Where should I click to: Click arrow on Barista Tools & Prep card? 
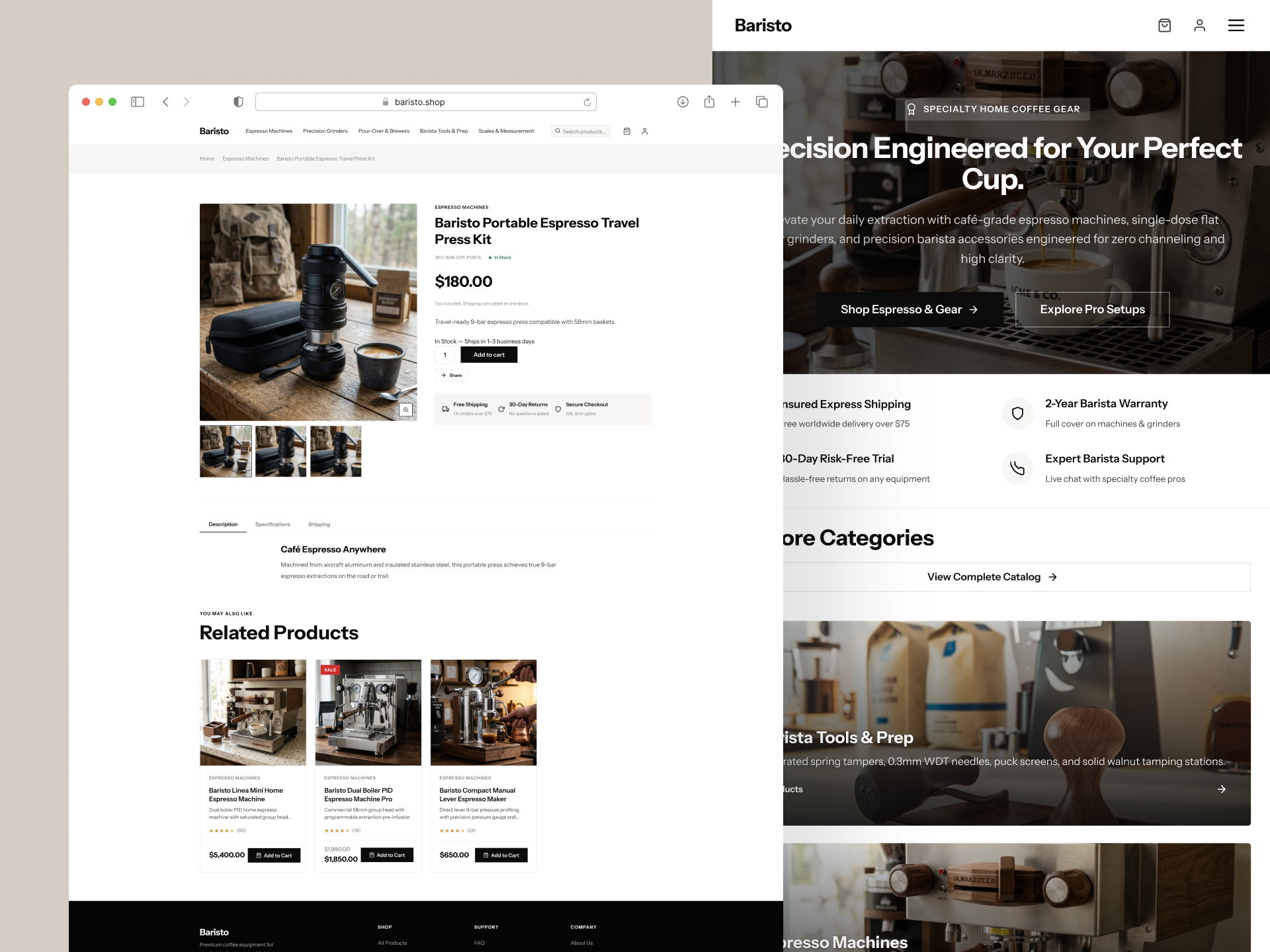coord(1222,789)
